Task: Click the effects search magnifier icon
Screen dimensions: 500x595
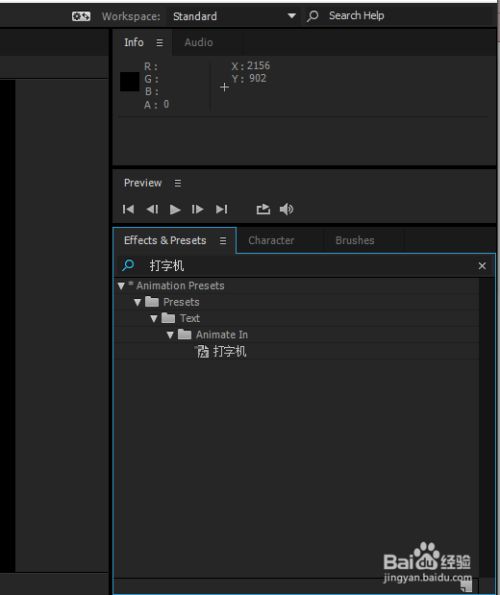Action: coord(128,265)
